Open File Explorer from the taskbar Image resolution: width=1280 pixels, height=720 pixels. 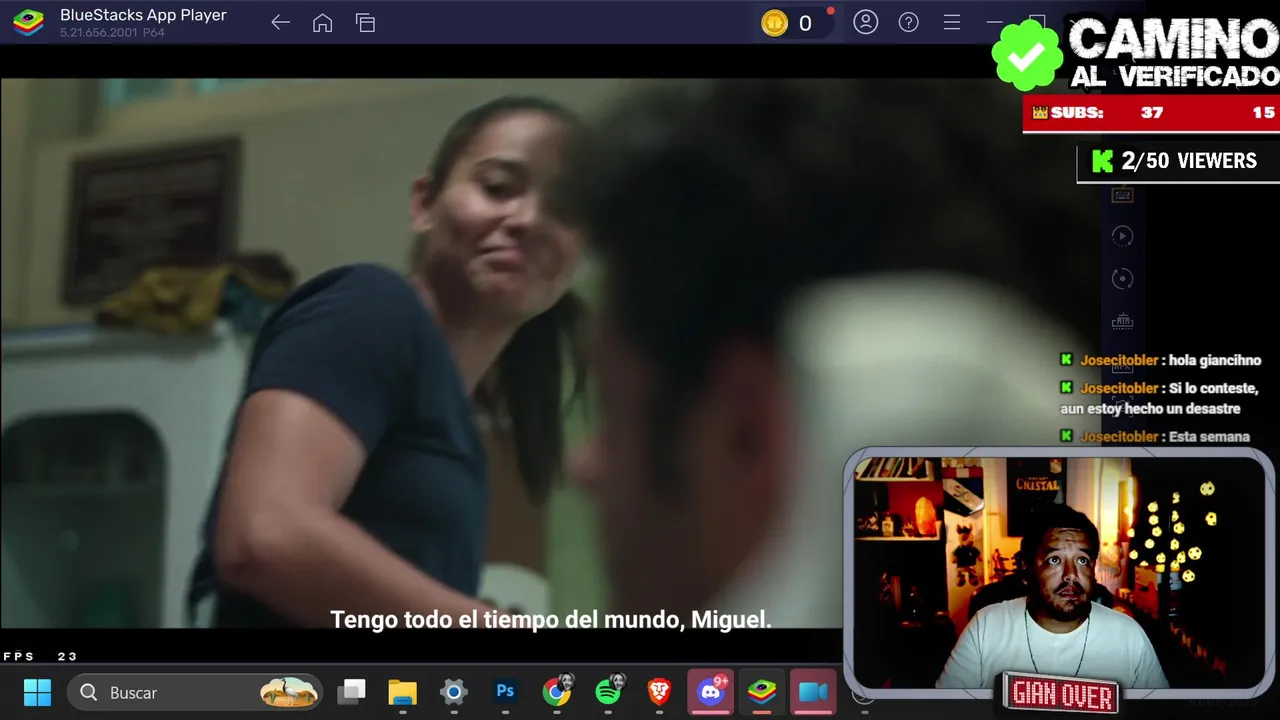402,692
